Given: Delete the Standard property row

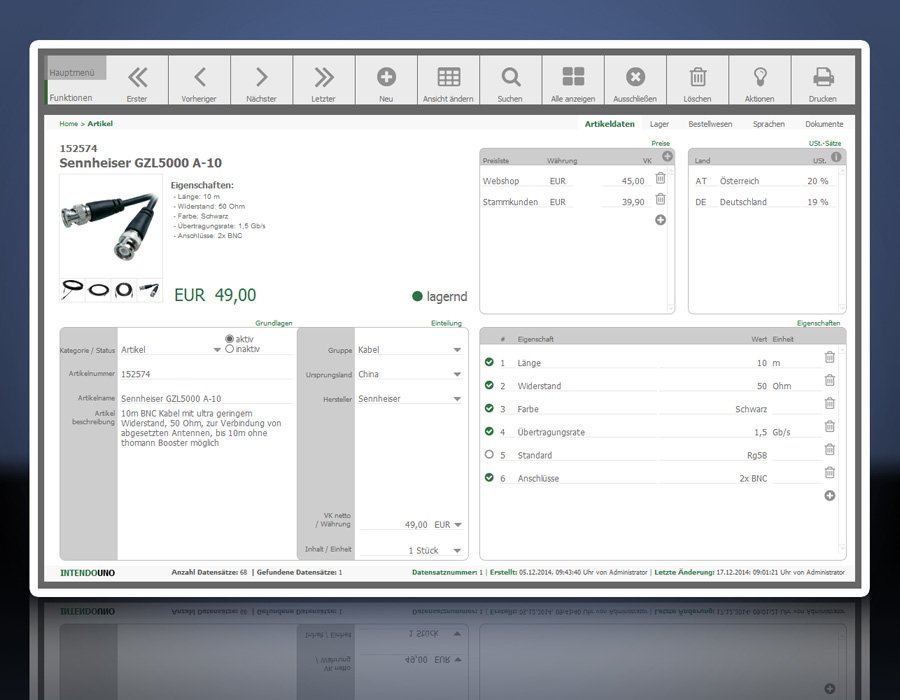Looking at the screenshot, I should point(829,449).
